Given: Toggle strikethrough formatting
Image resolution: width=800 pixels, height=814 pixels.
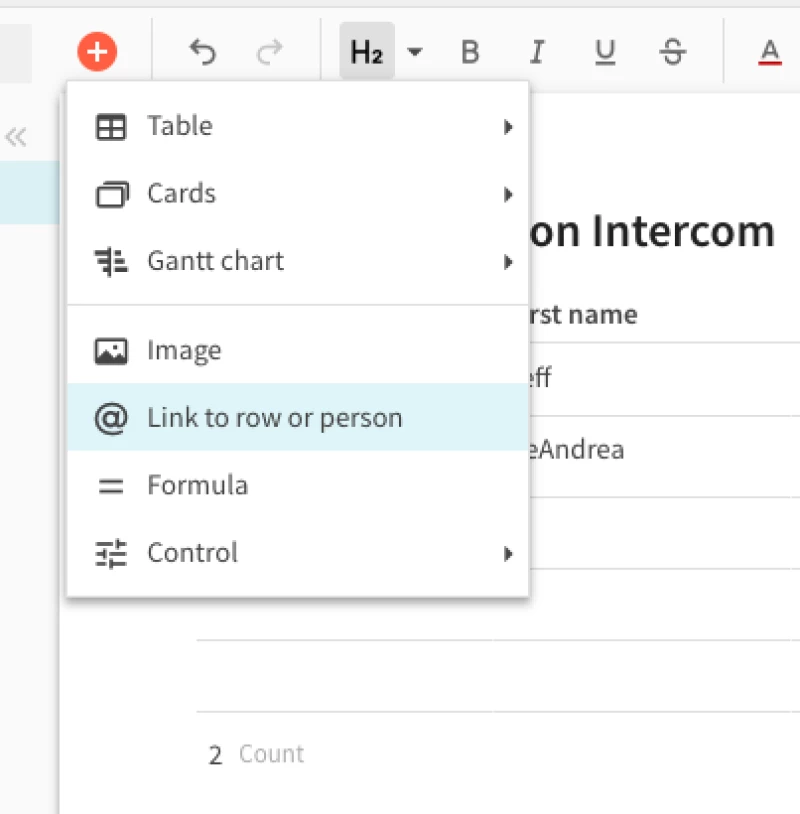Looking at the screenshot, I should coord(673,52).
